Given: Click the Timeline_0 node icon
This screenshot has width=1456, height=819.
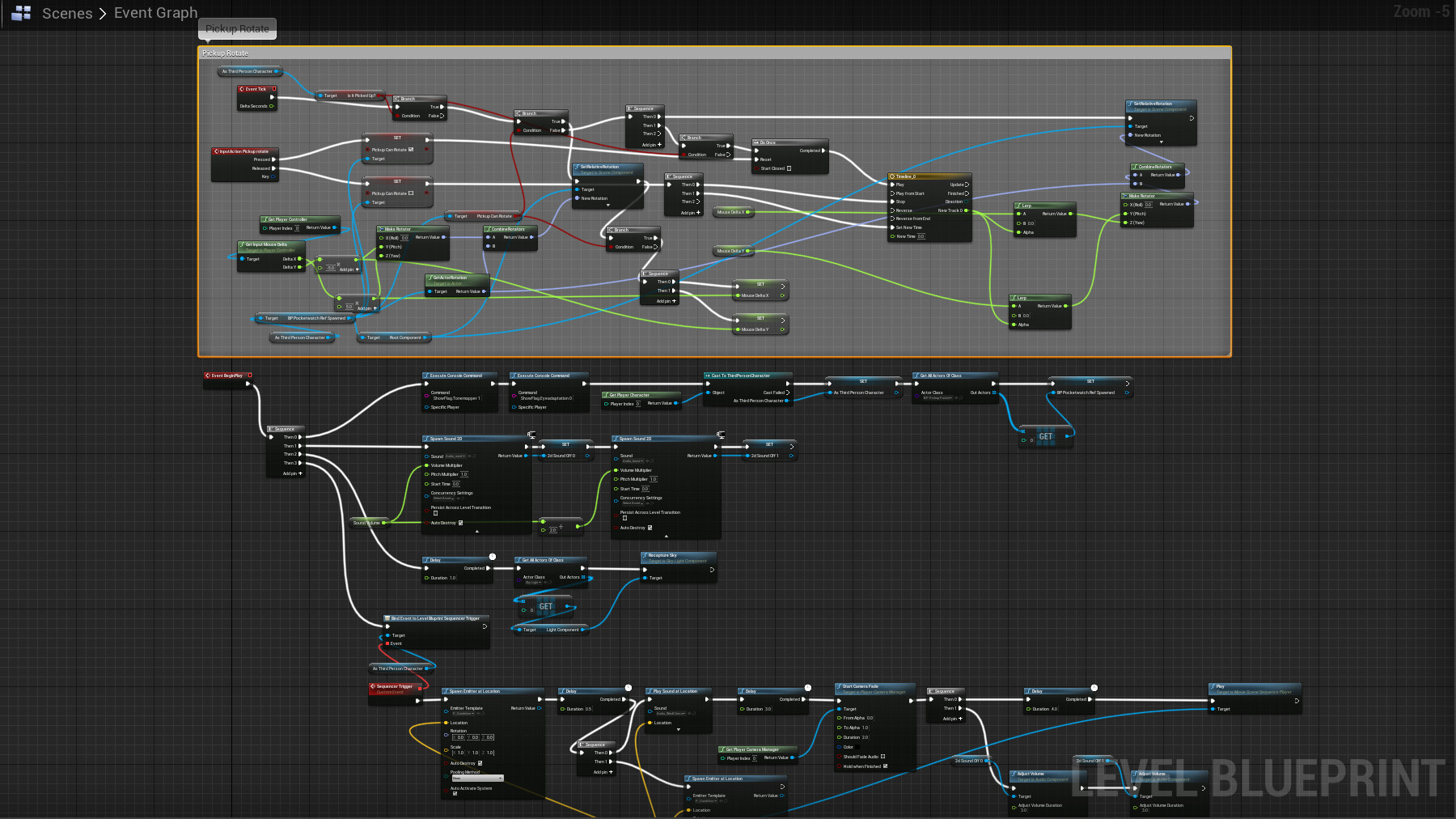Looking at the screenshot, I should click(x=892, y=176).
